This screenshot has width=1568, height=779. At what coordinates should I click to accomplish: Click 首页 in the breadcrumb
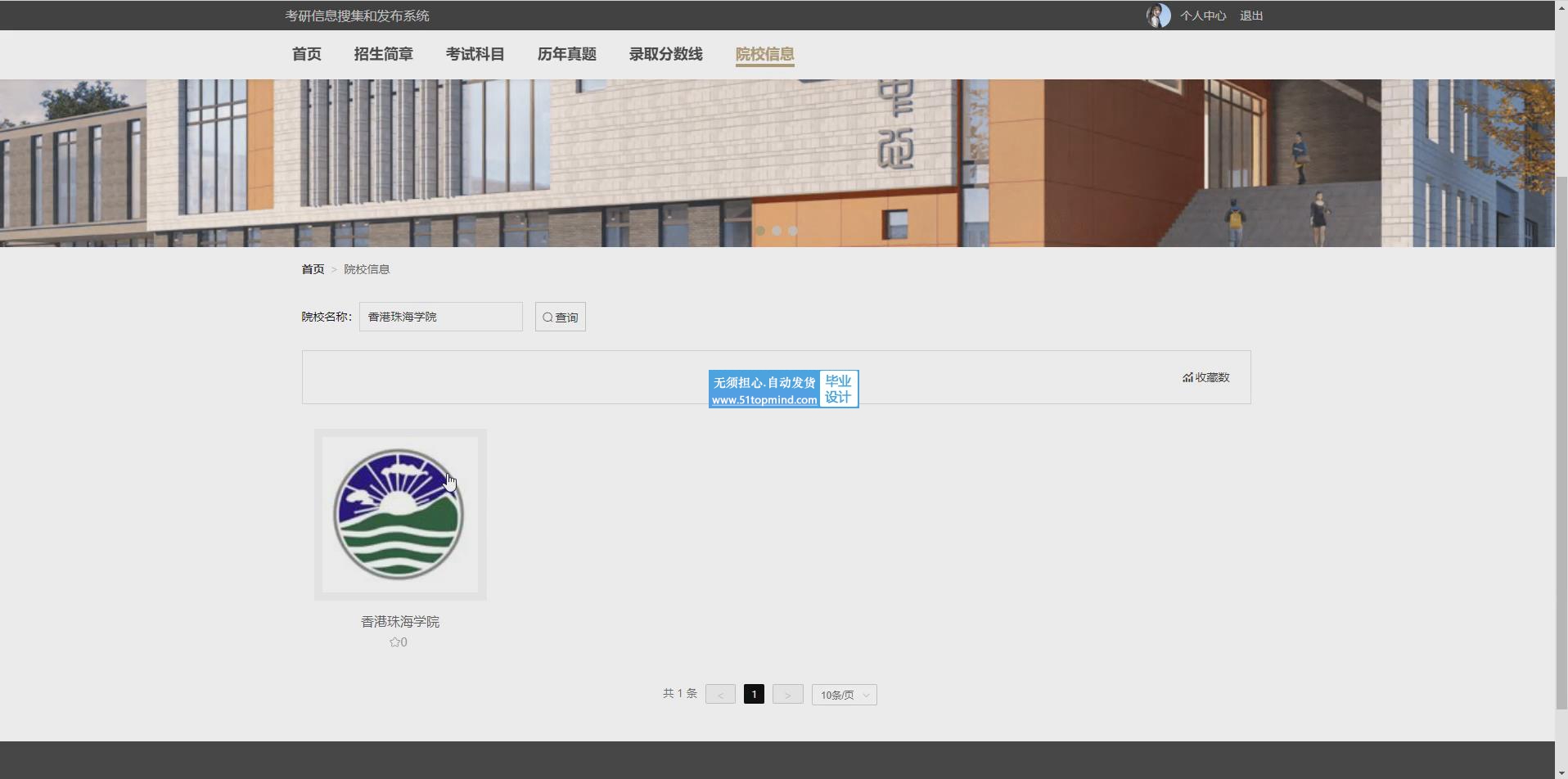(313, 269)
